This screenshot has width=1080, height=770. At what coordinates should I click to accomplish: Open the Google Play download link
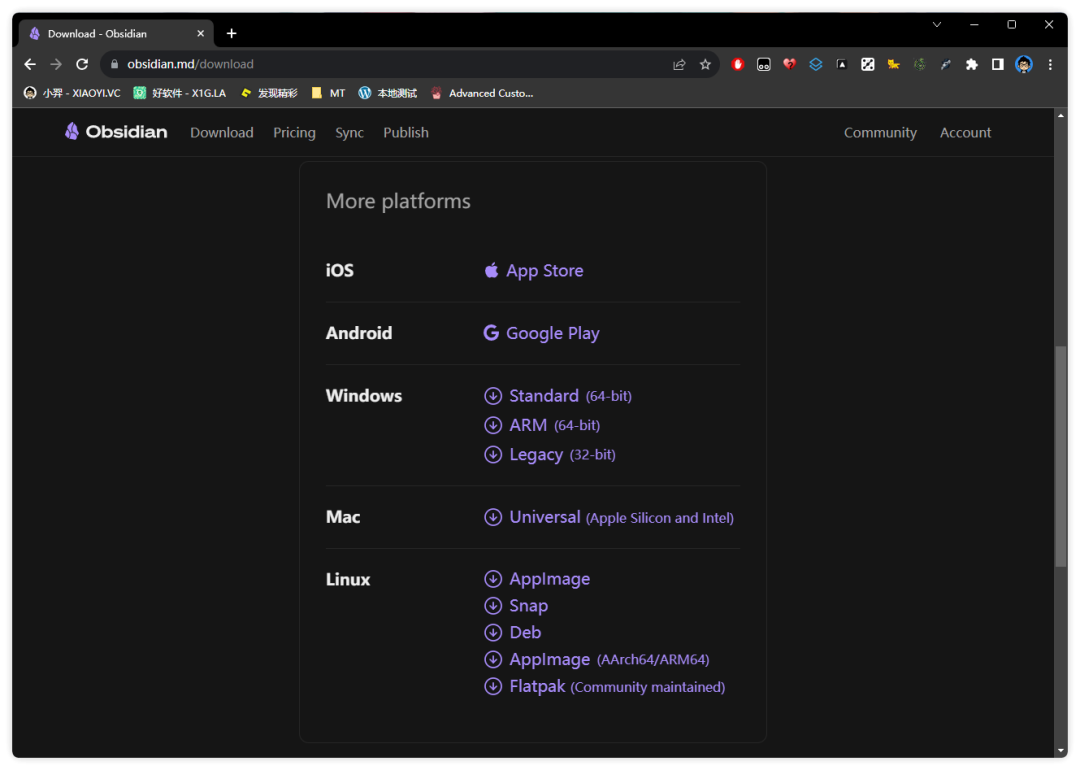(x=552, y=333)
